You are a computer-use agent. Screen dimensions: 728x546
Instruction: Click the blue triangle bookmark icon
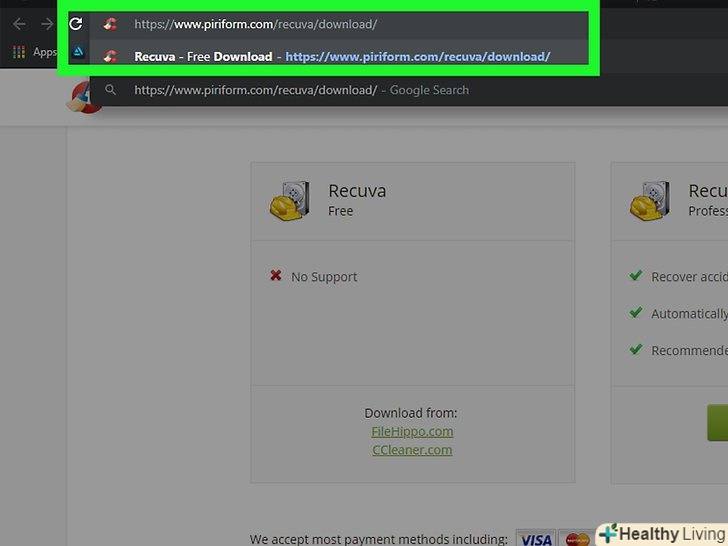click(78, 52)
